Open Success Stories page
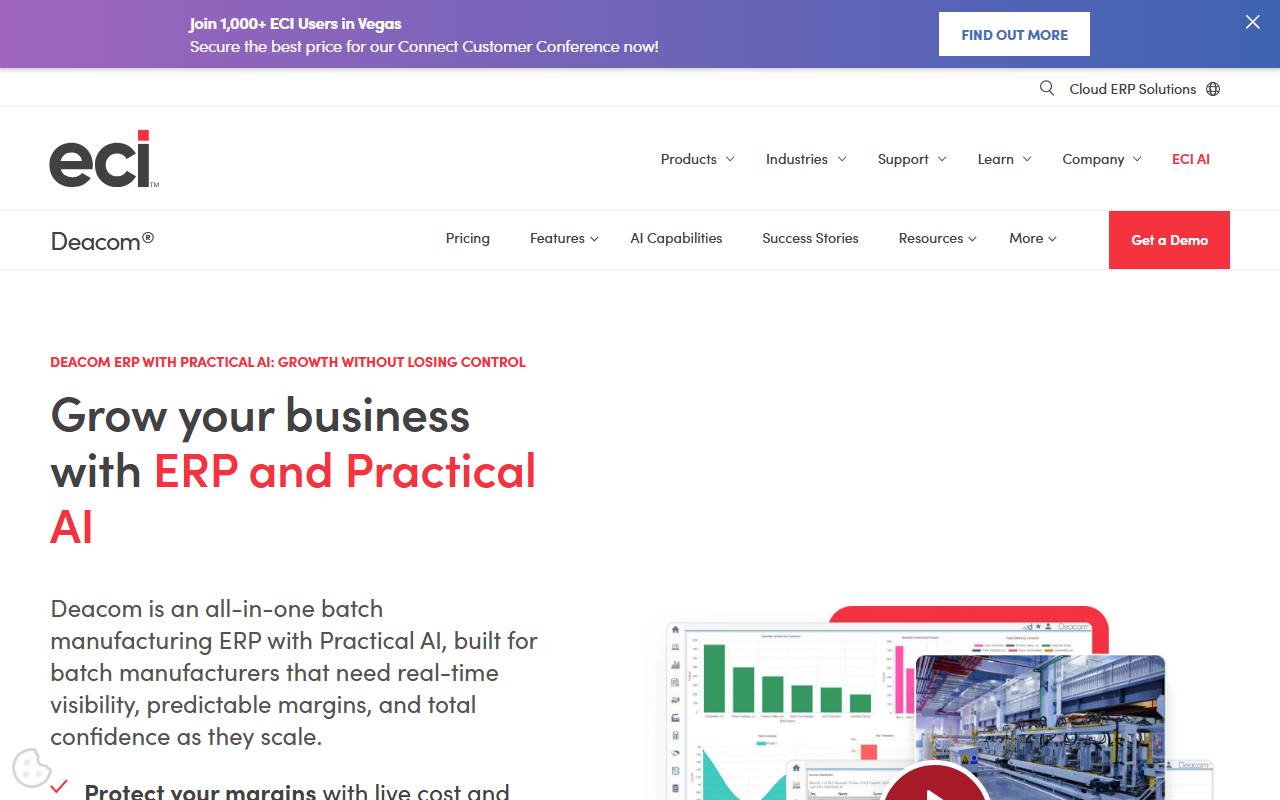The height and width of the screenshot is (800, 1280). click(810, 238)
